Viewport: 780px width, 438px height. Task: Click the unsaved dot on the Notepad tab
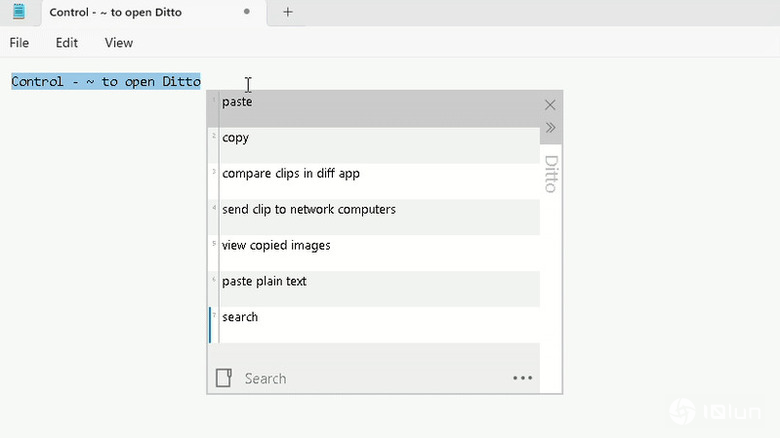pos(247,12)
